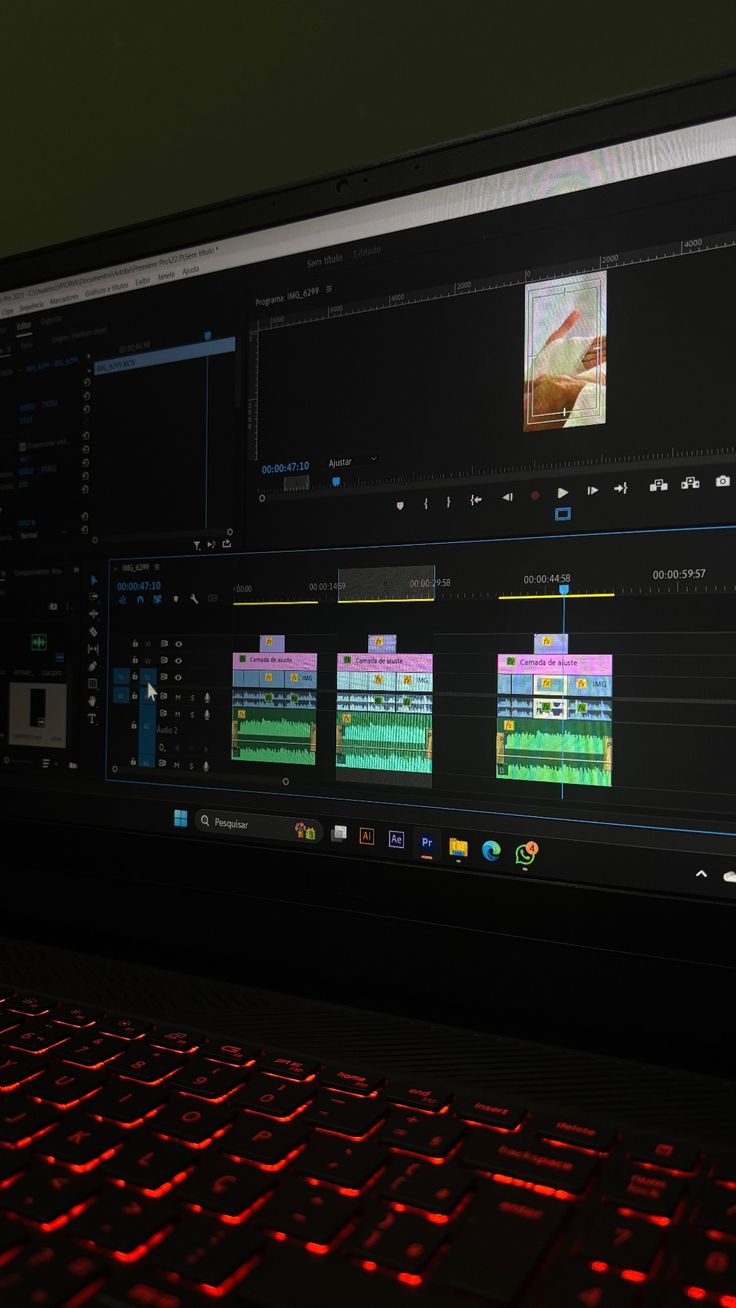
Task: Toggle lock on V1 track
Action: [x=134, y=677]
